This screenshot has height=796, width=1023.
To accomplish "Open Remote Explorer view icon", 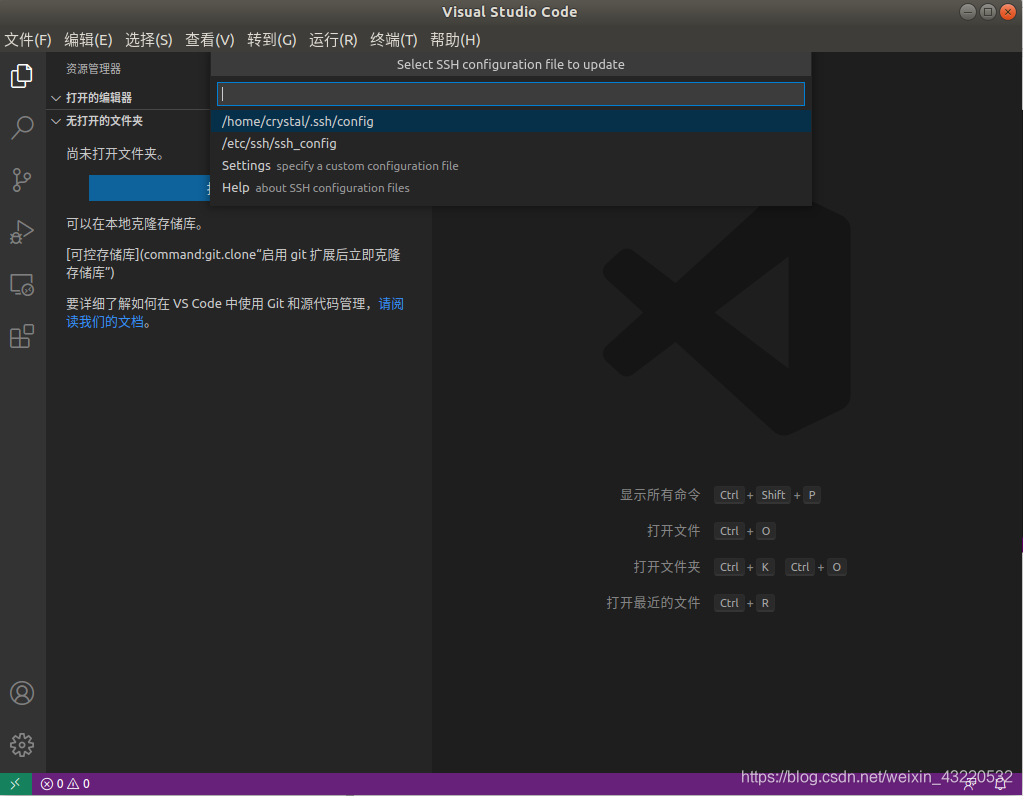I will click(22, 284).
